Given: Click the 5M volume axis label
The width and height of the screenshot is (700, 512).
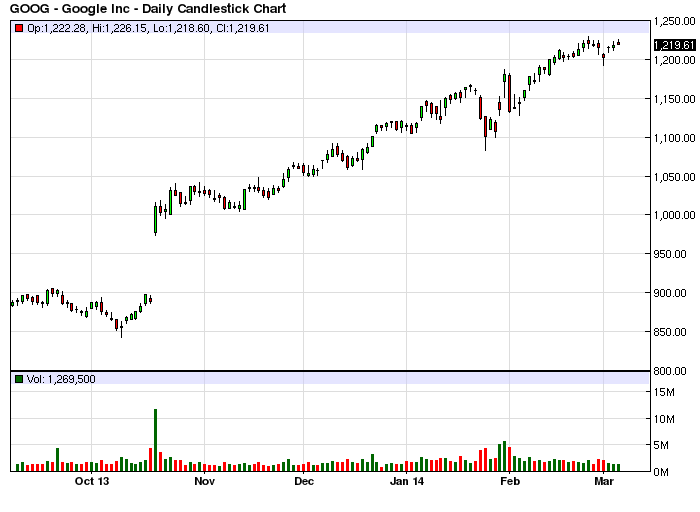Looking at the screenshot, I should [661, 445].
